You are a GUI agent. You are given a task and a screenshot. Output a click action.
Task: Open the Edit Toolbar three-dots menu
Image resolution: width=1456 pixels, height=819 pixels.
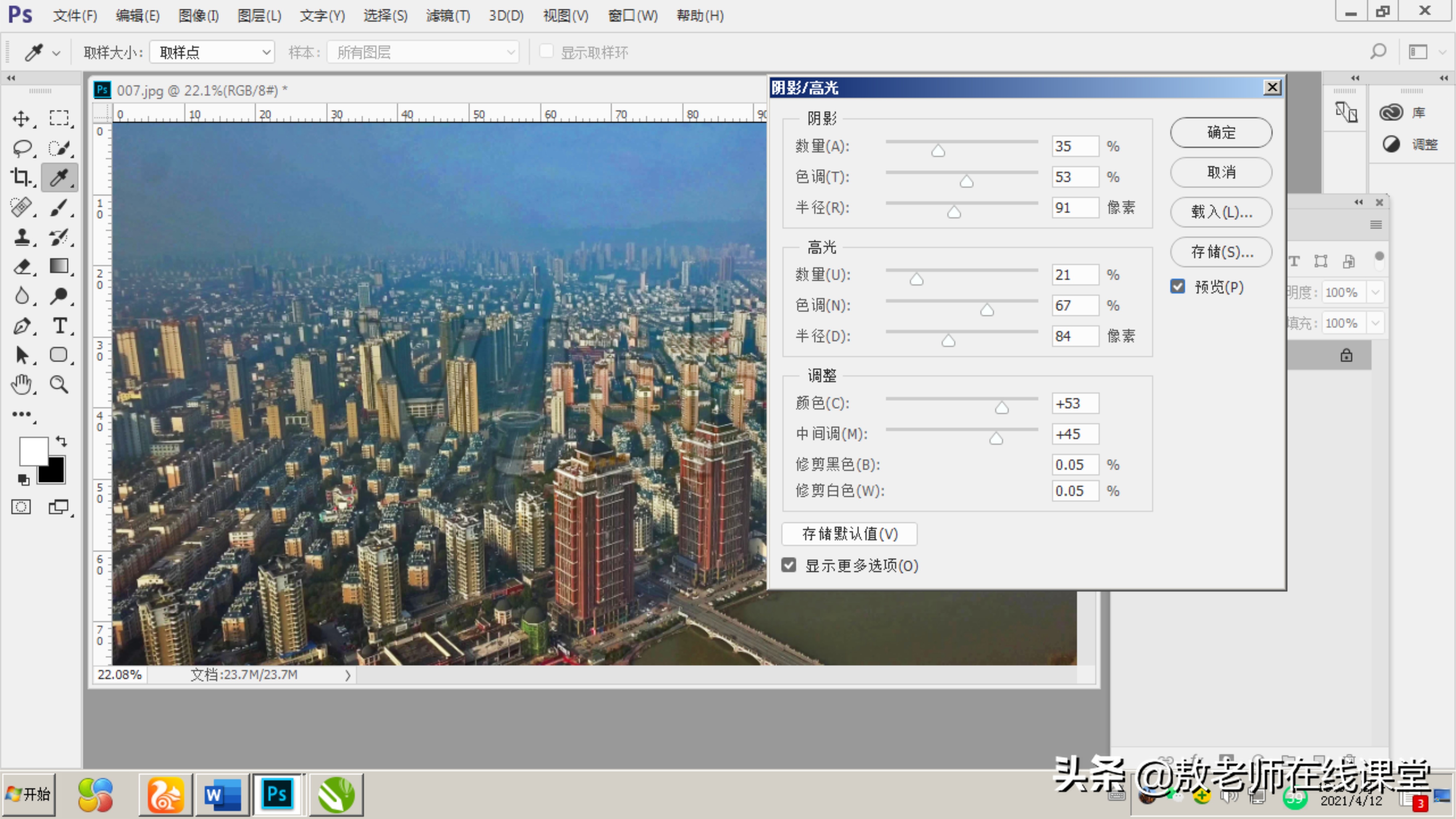coord(22,414)
